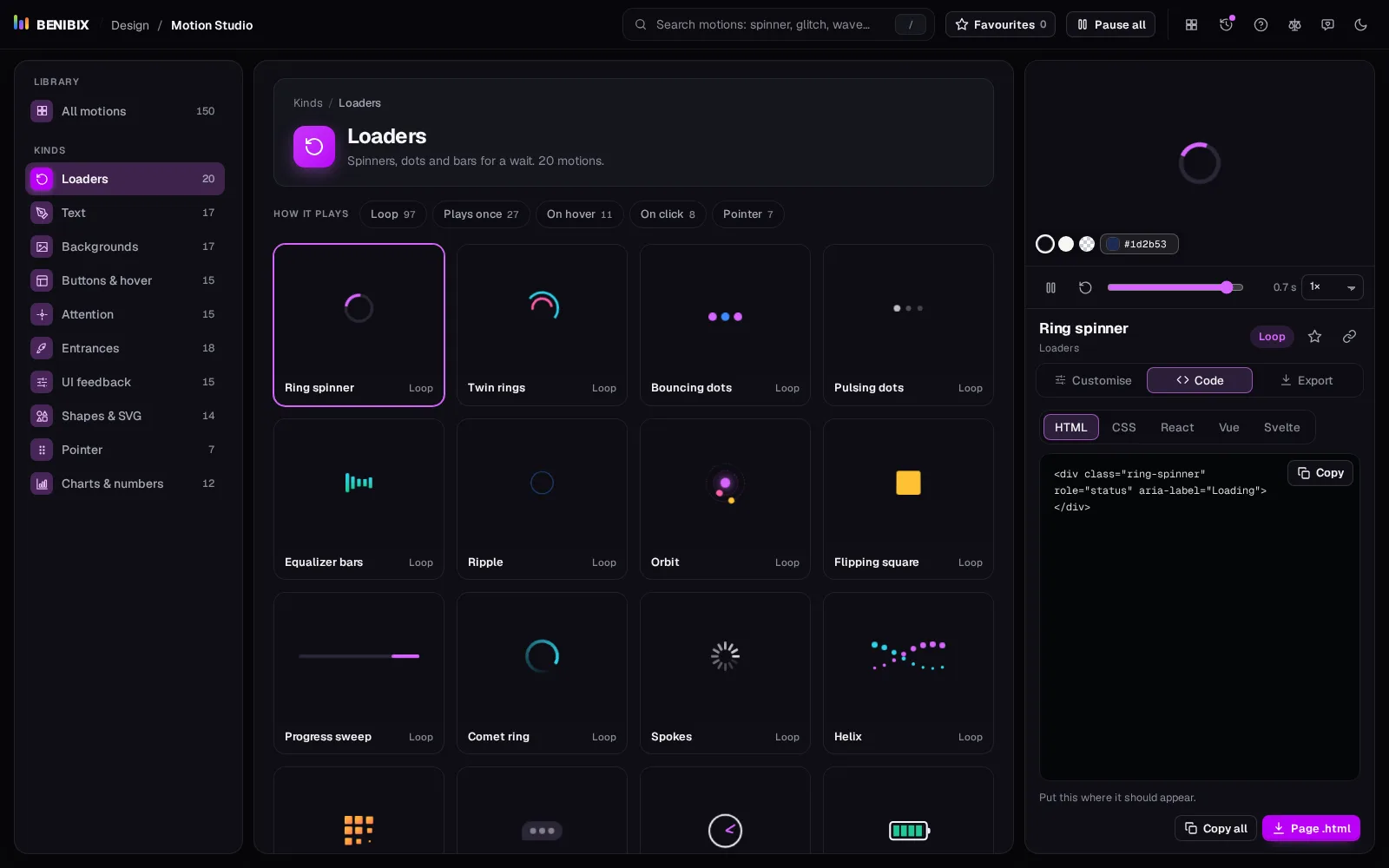Click the purple Loaders header icon
Image resolution: width=1389 pixels, height=868 pixels.
pos(314,147)
